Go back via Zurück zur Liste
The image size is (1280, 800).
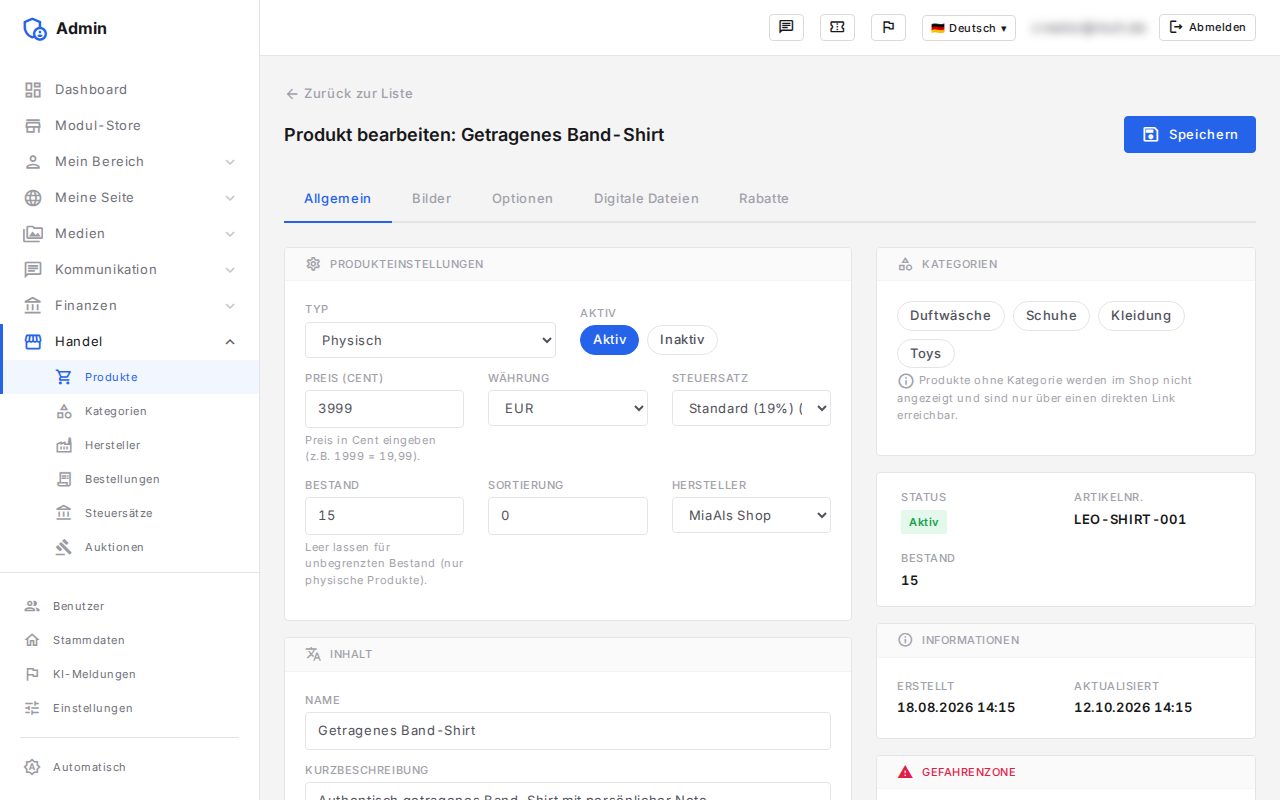click(x=349, y=94)
